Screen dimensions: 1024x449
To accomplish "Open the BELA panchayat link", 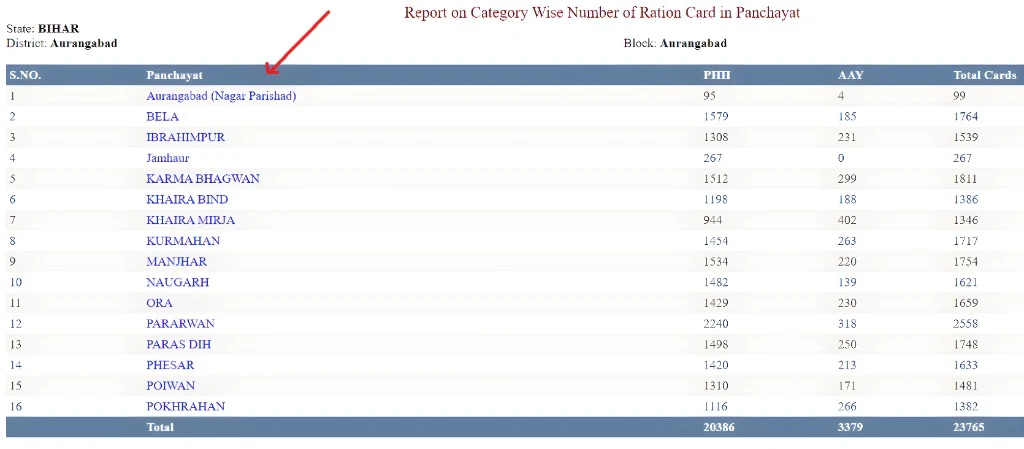I will [x=162, y=117].
